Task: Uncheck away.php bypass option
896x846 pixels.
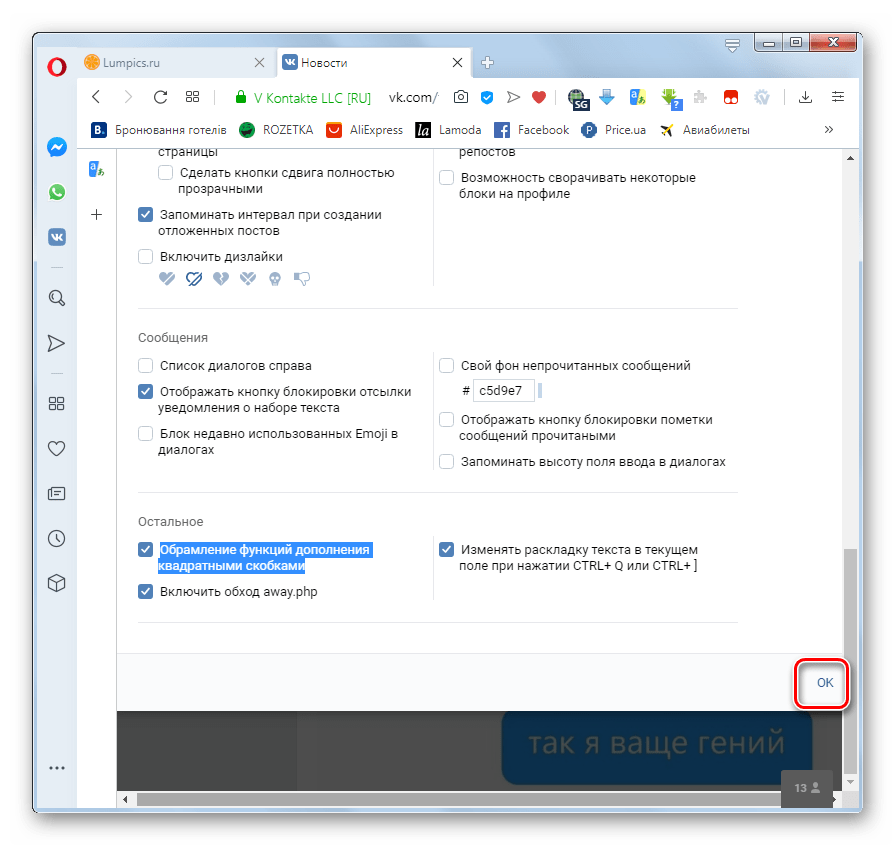Action: tap(146, 591)
